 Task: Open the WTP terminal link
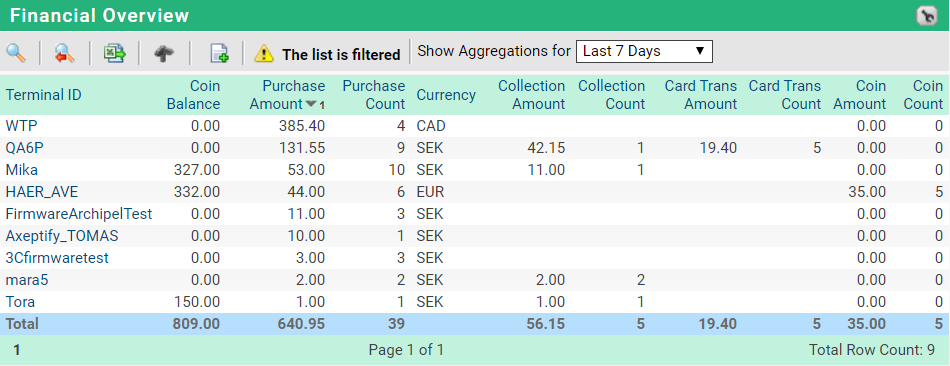[x=18, y=126]
